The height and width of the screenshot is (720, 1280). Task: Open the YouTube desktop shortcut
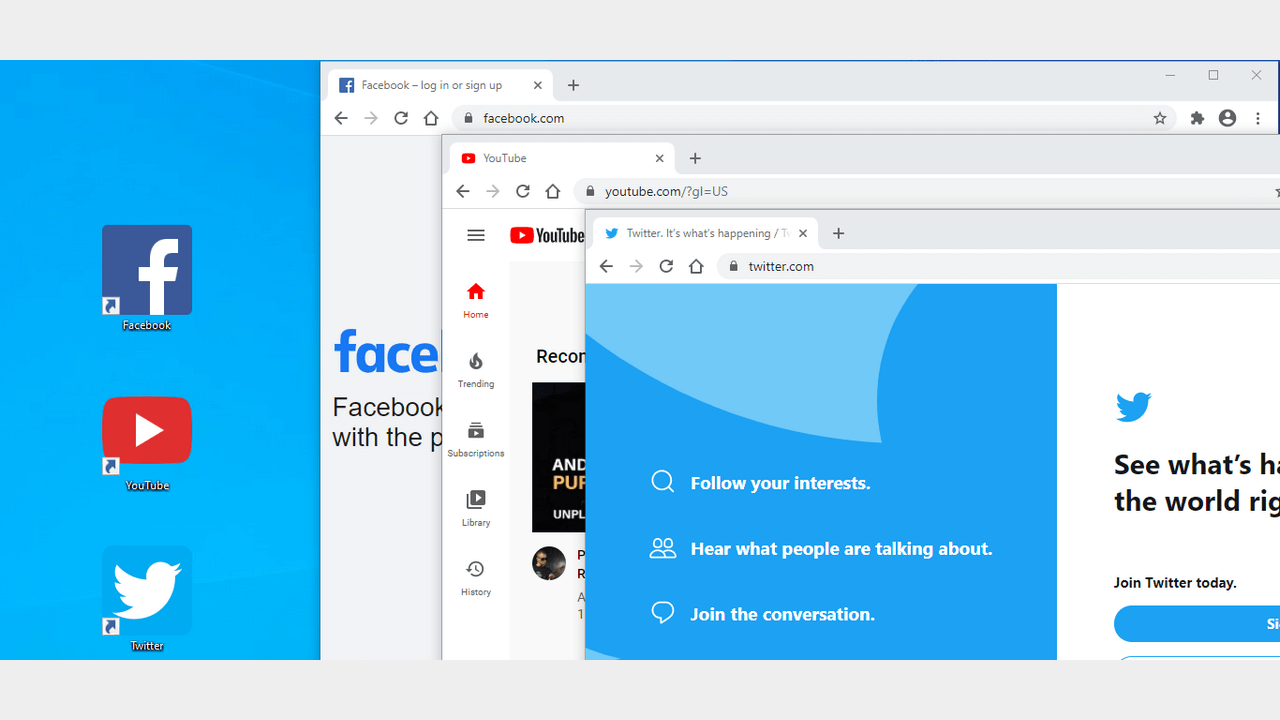click(x=147, y=431)
